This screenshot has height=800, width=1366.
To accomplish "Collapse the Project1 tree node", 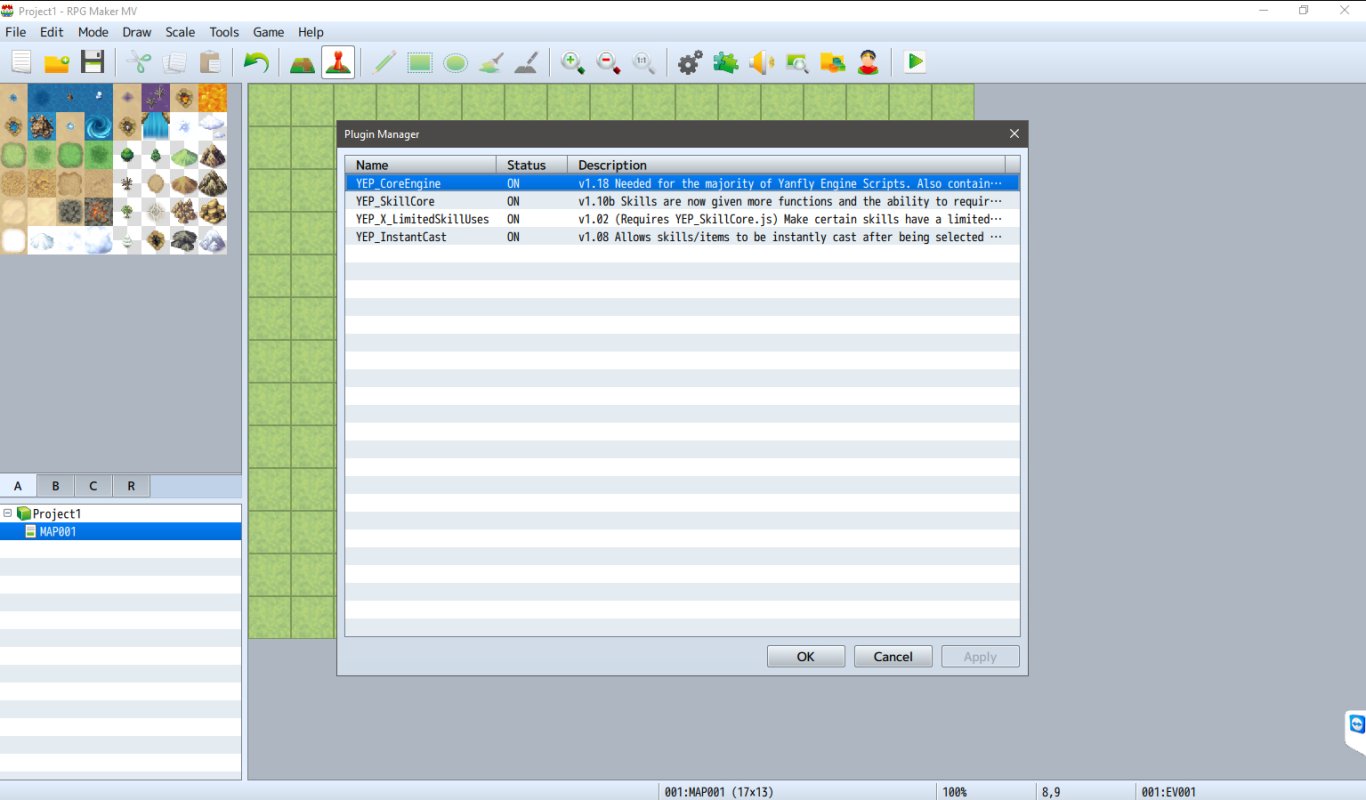I will click(x=8, y=513).
